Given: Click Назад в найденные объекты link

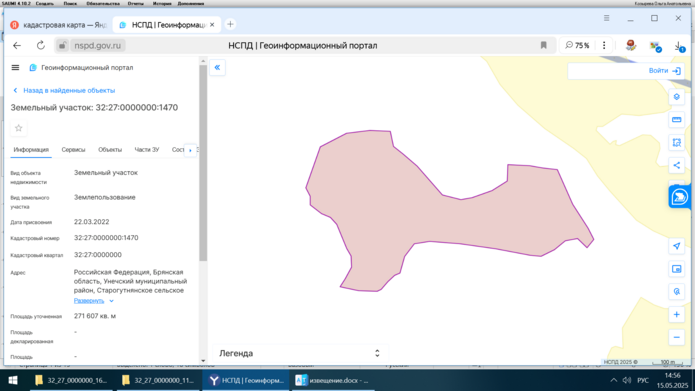Looking at the screenshot, I should [x=65, y=90].
